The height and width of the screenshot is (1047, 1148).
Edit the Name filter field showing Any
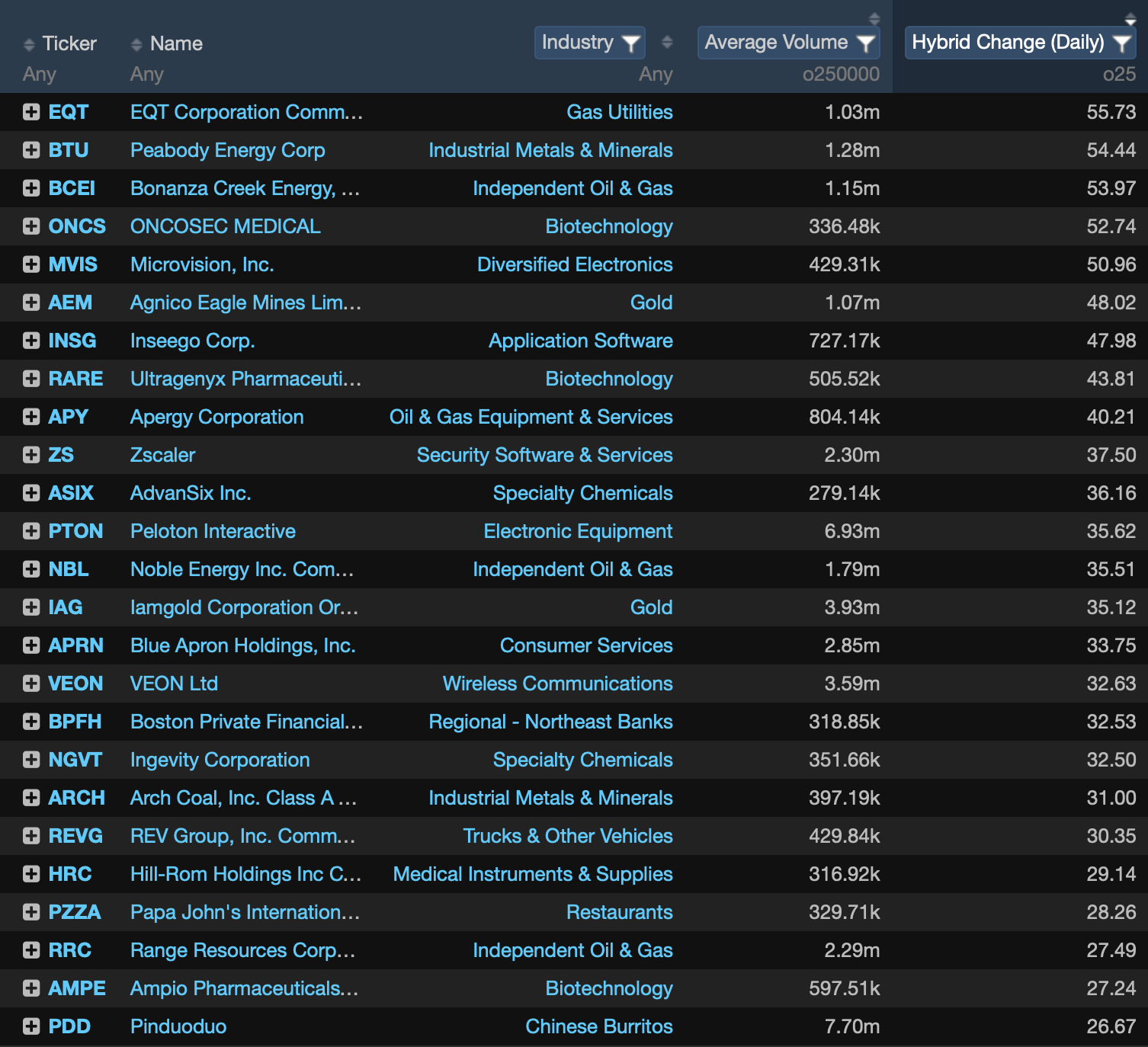click(x=147, y=74)
